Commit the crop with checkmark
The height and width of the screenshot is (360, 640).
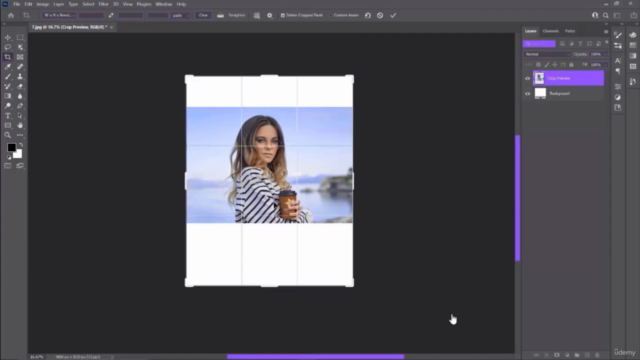393,16
